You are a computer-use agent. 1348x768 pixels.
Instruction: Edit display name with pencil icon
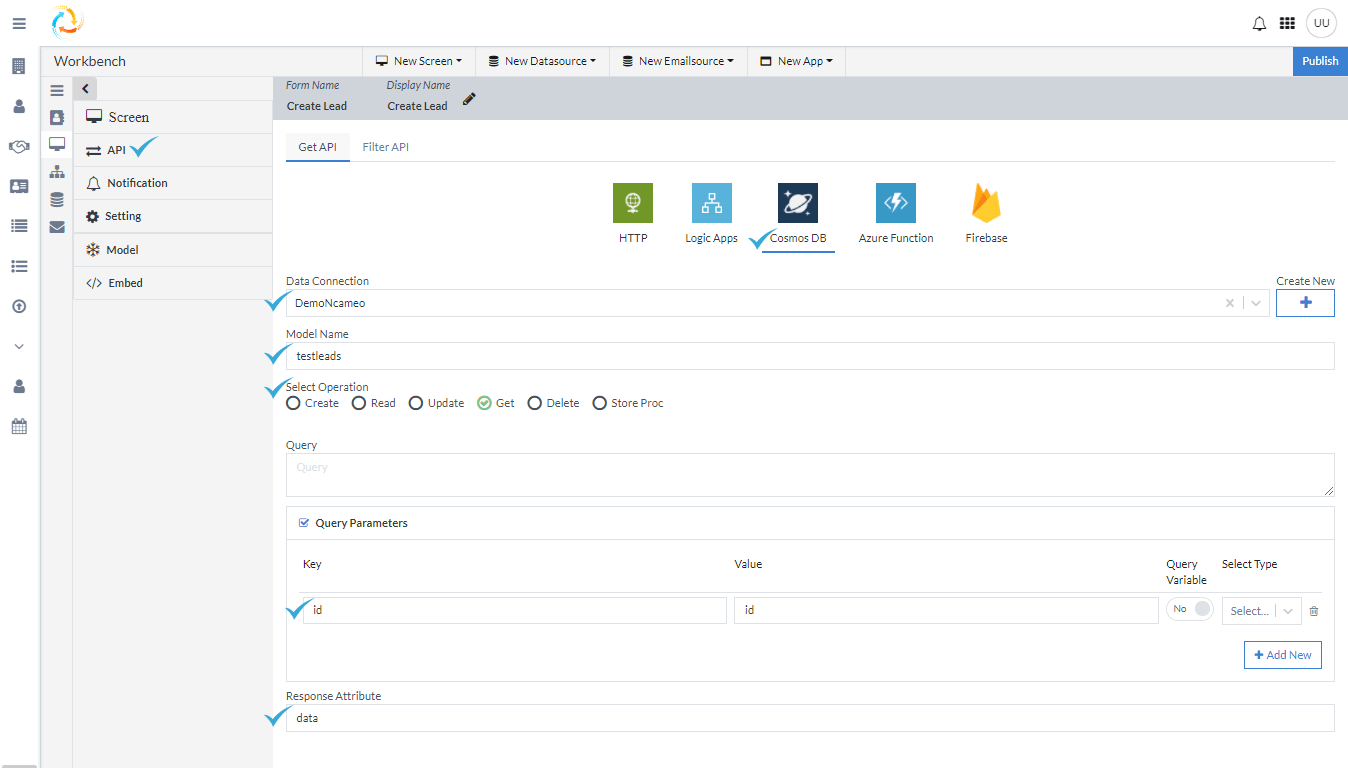tap(469, 99)
